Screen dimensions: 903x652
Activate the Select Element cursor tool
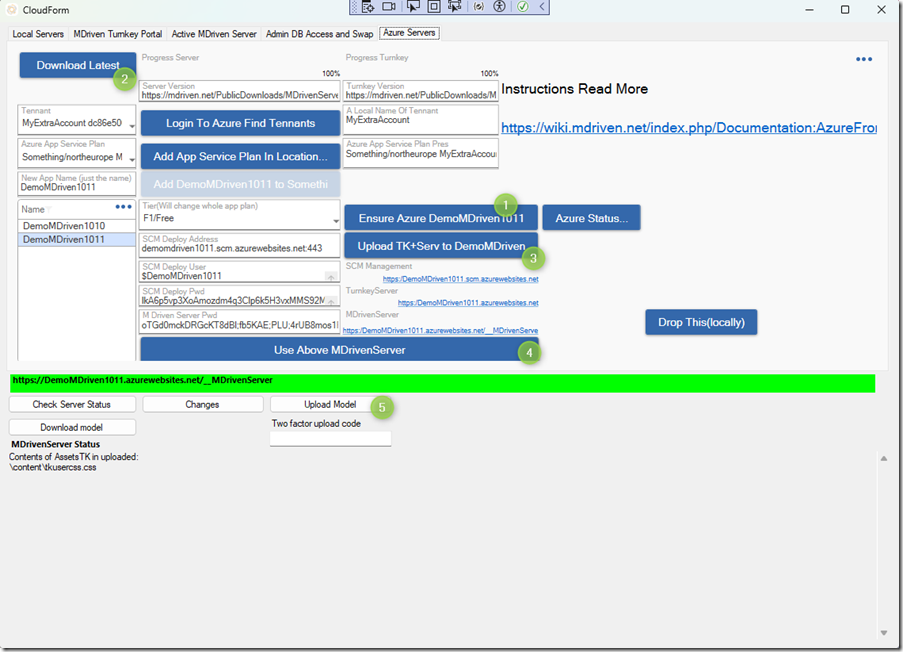pyautogui.click(x=413, y=7)
